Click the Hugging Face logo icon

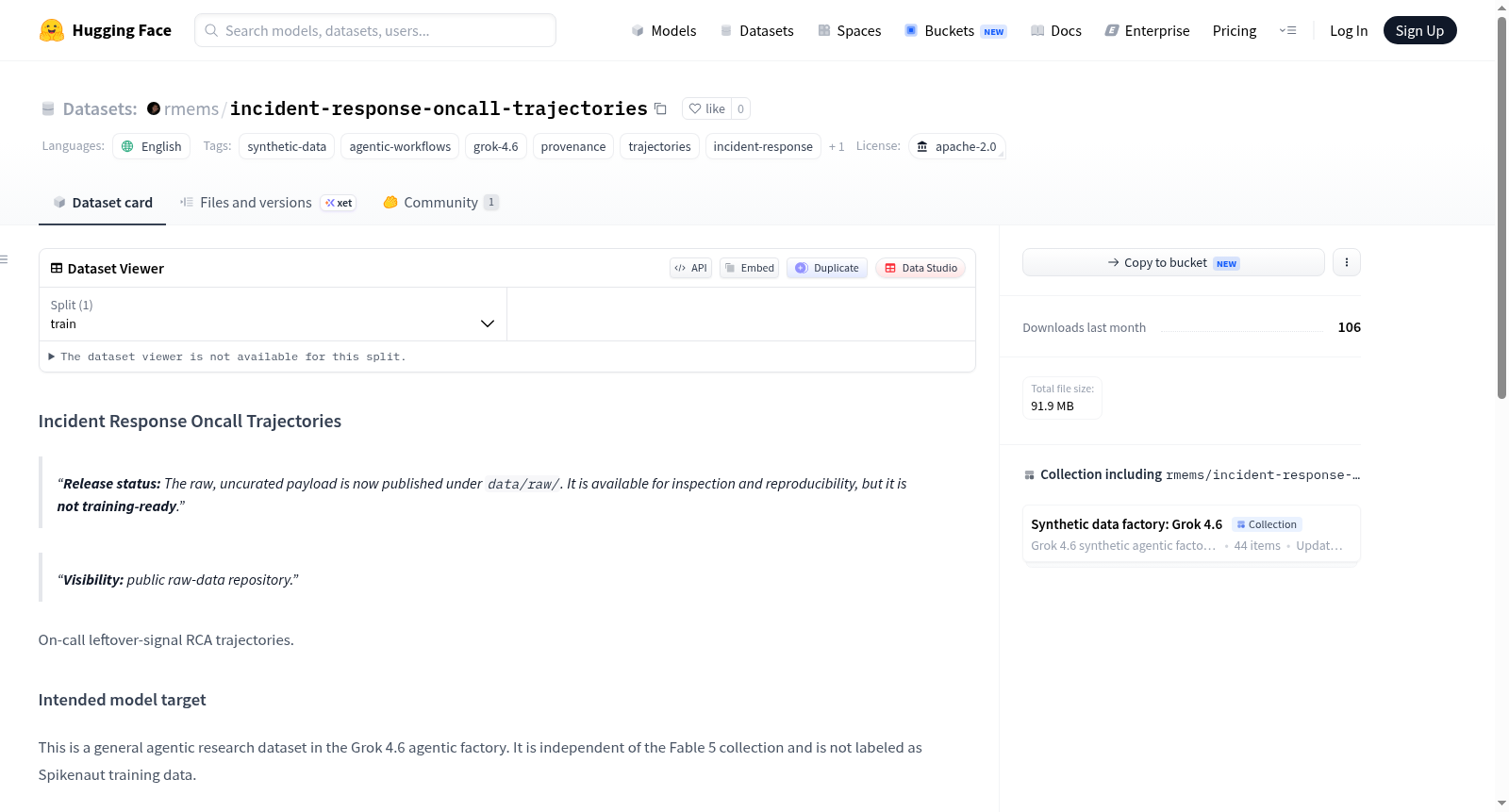coord(52,30)
